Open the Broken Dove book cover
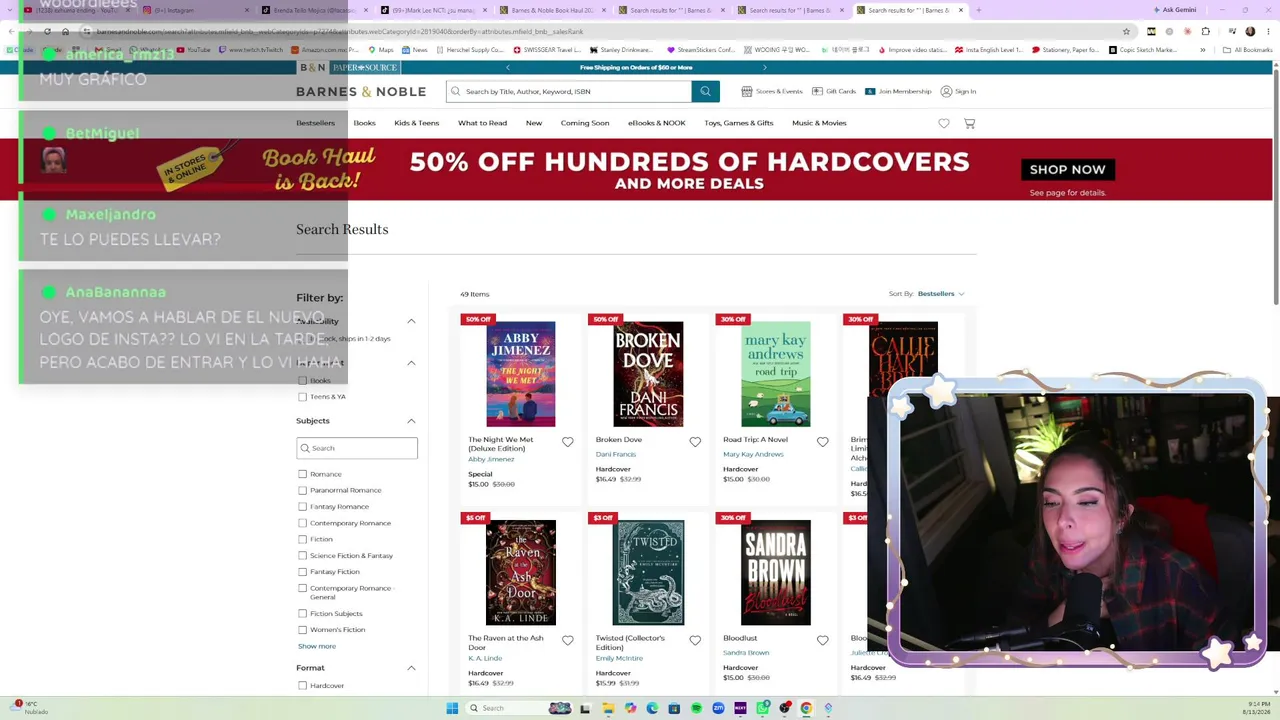1280x720 pixels. point(648,374)
